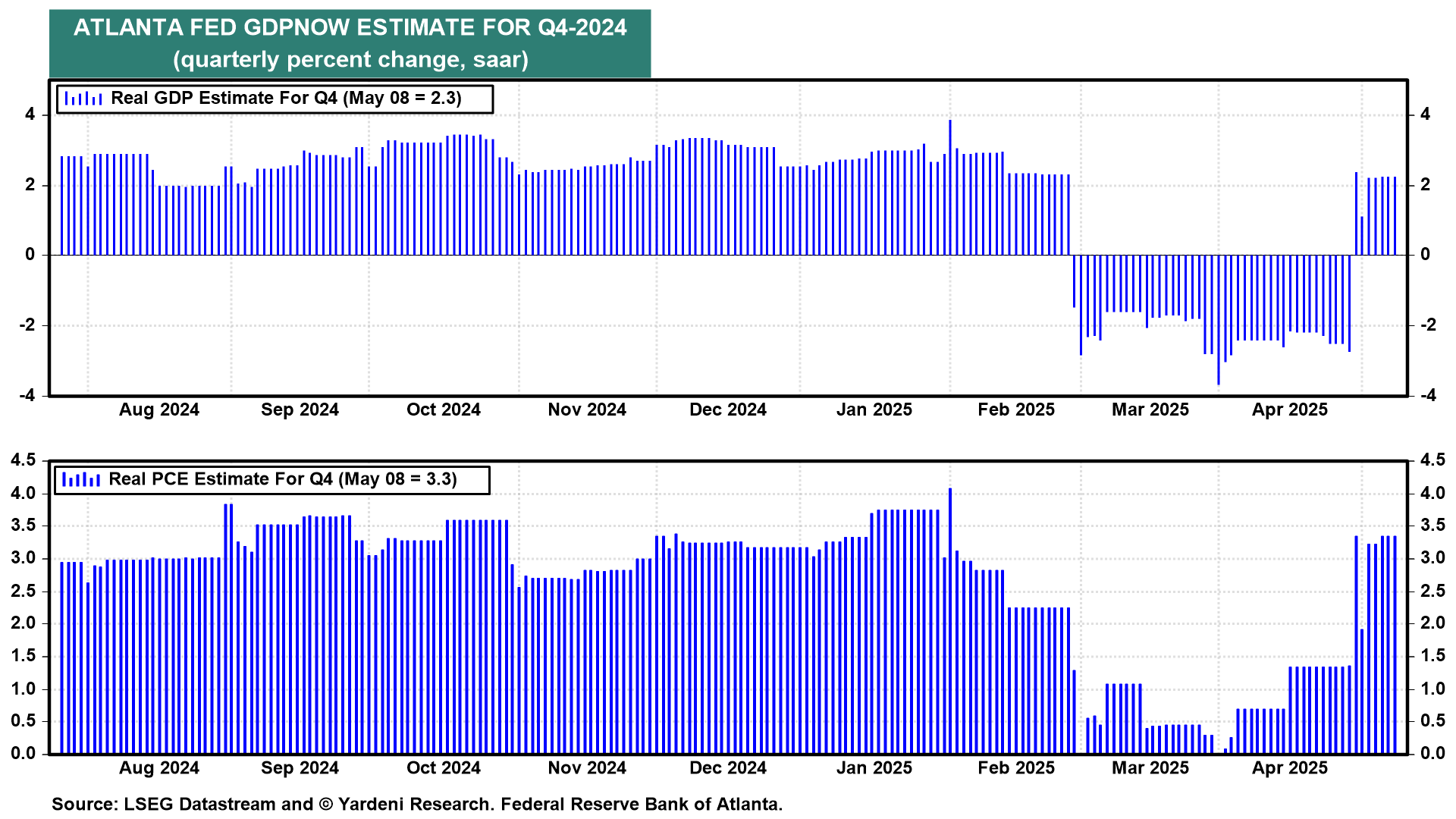Click the Real GDP legend bar icon
The height and width of the screenshot is (819, 1456).
pyautogui.click(x=83, y=99)
